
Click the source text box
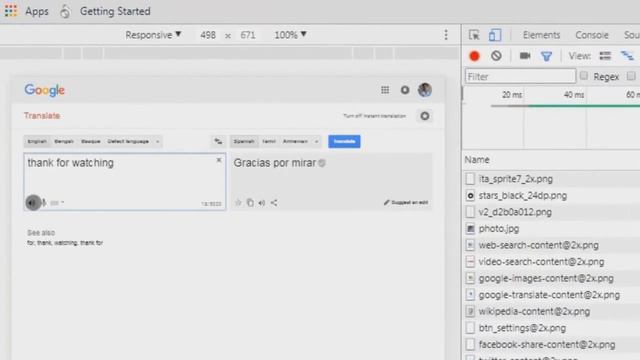pyautogui.click(x=124, y=182)
